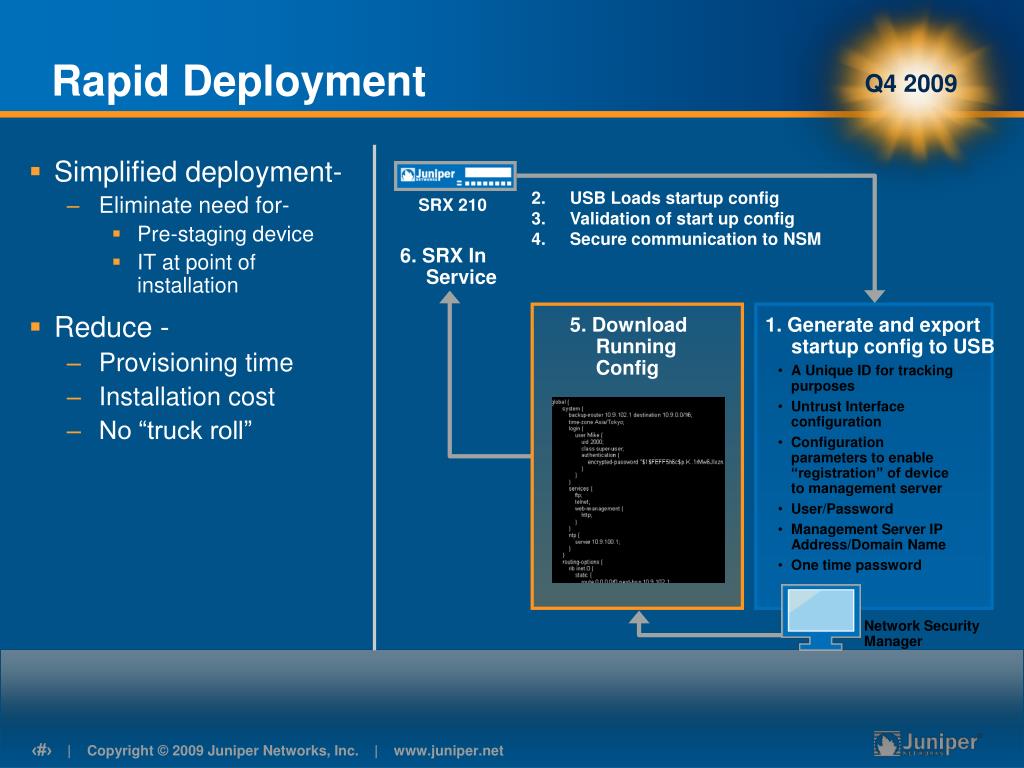This screenshot has height=768, width=1024.
Task: Click 'Management Server IP Address/Domain Name'
Action: pyautogui.click(x=869, y=537)
